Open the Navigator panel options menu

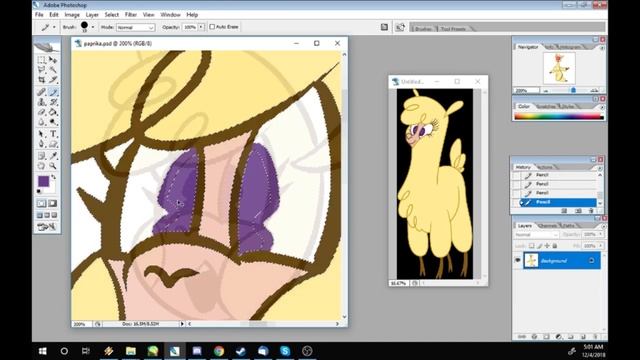[602, 48]
